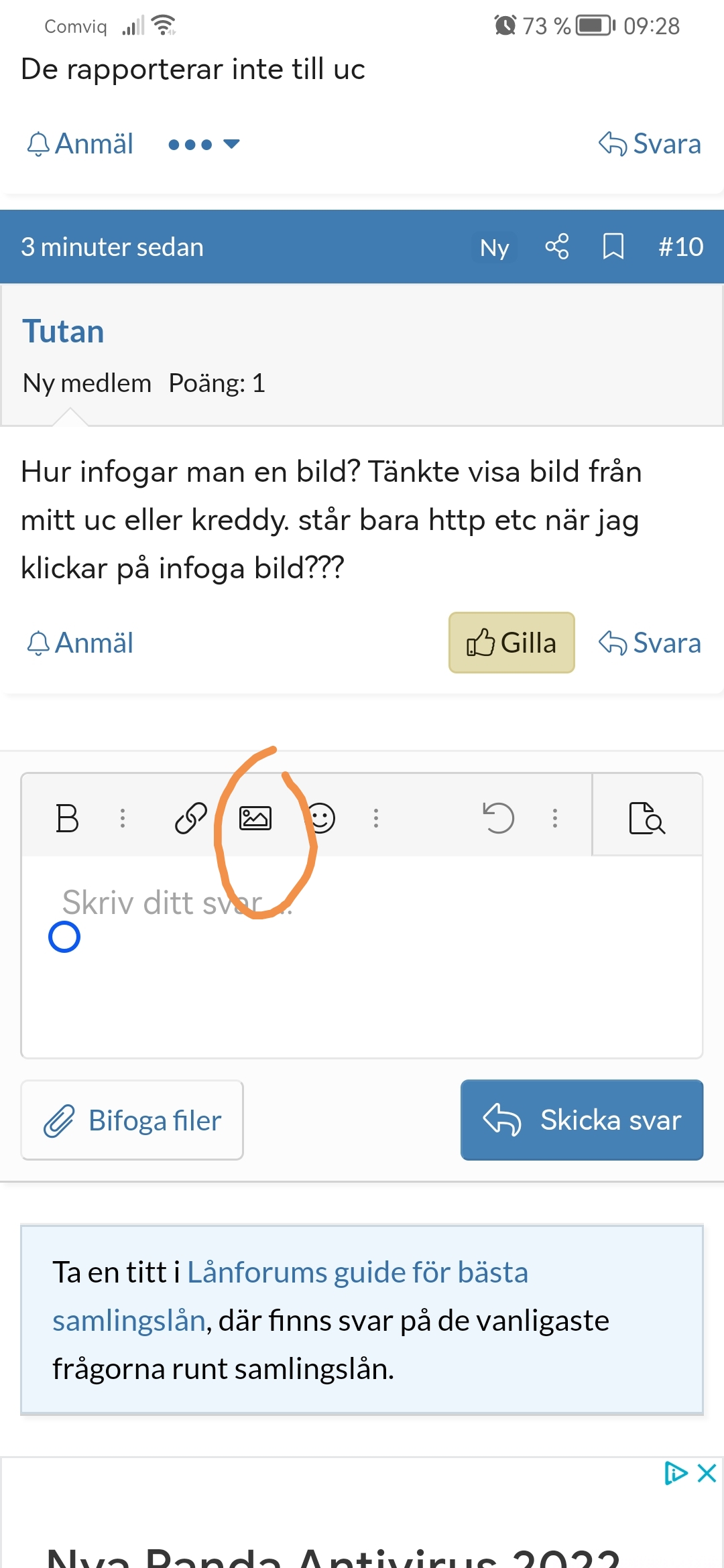Click the Bifoga filer button
This screenshot has width=724, height=1568.
pos(132,1120)
